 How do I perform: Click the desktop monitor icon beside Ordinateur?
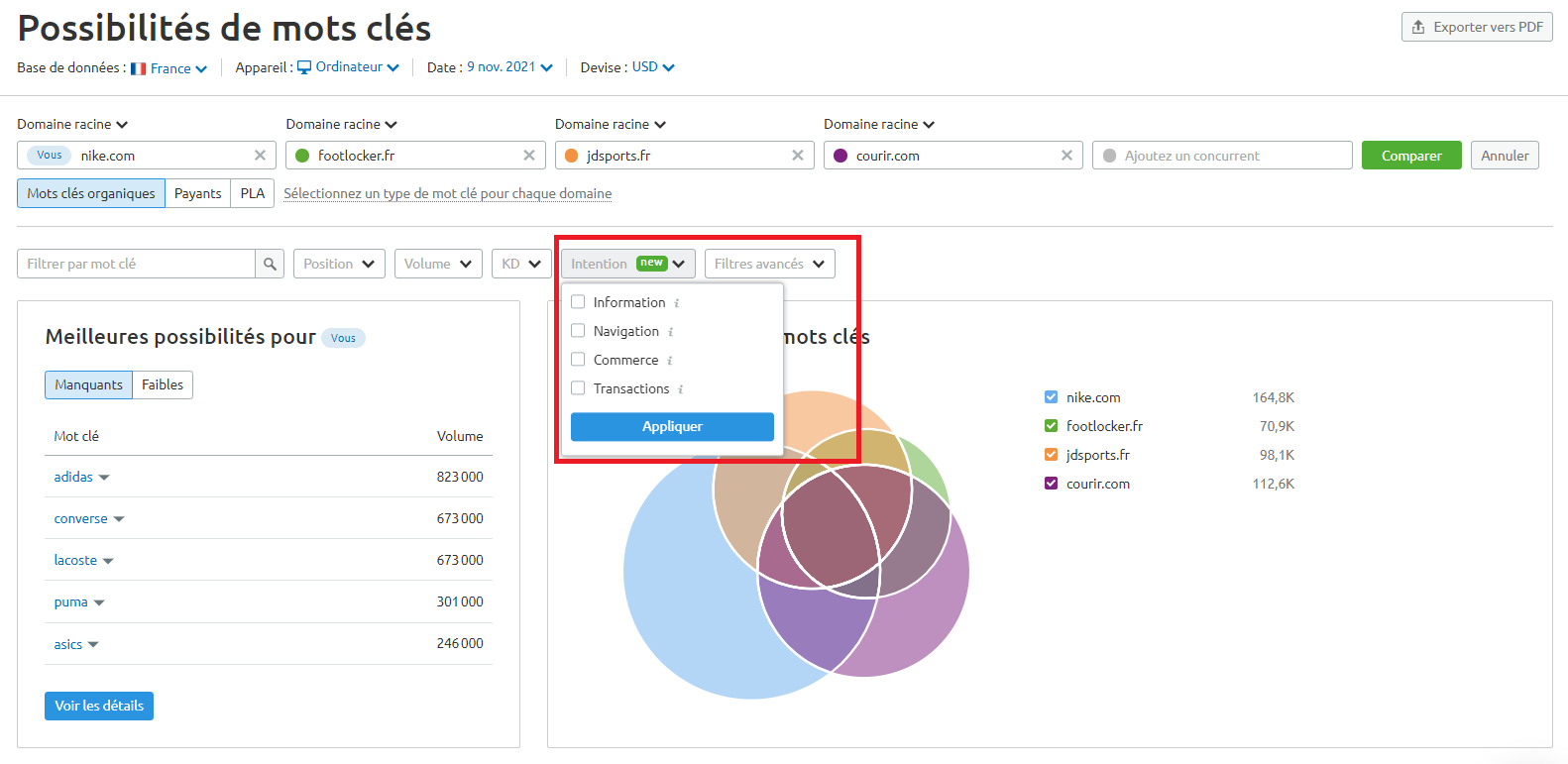point(304,67)
